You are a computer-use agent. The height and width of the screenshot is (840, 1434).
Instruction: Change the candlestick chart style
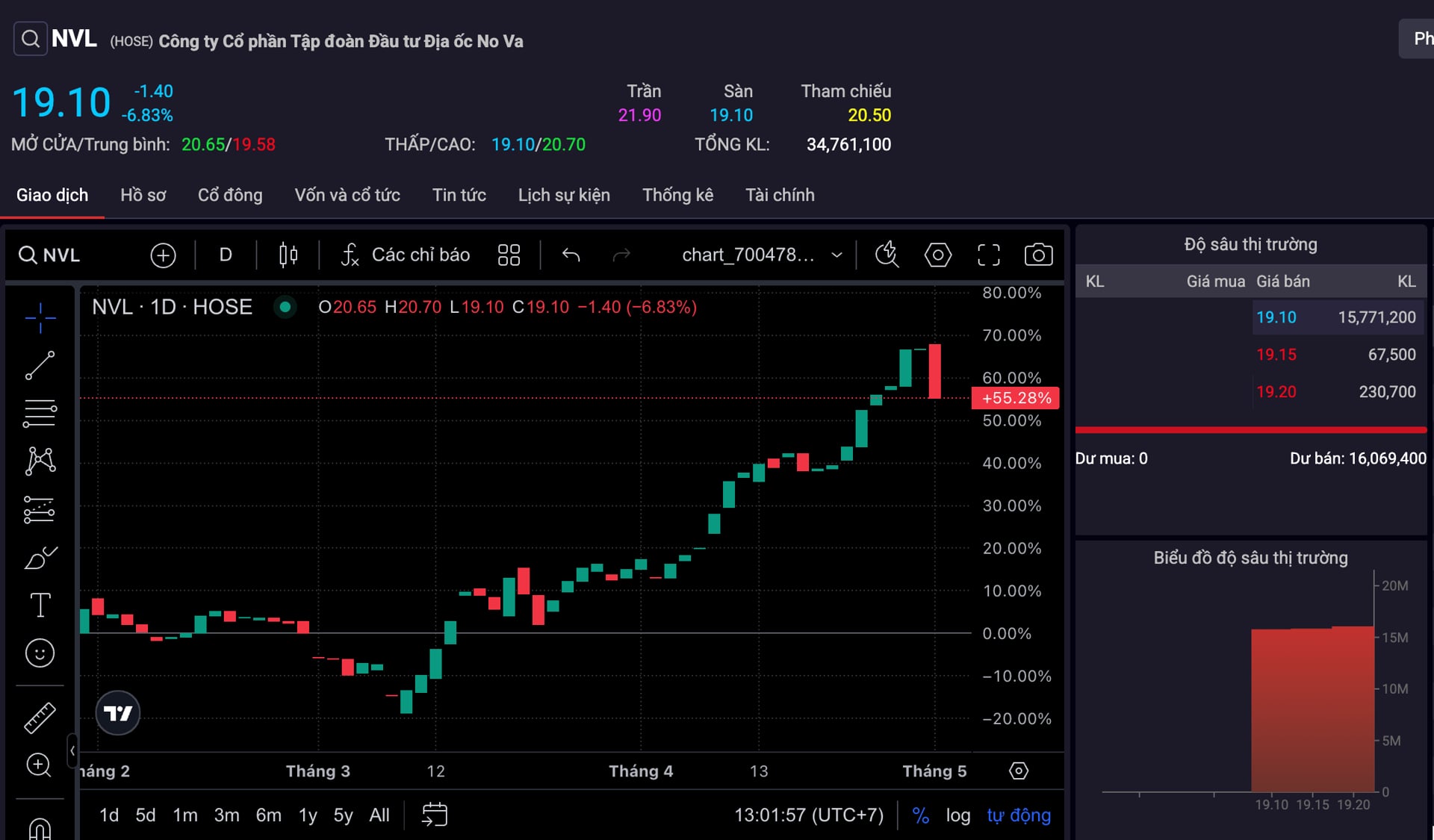288,255
